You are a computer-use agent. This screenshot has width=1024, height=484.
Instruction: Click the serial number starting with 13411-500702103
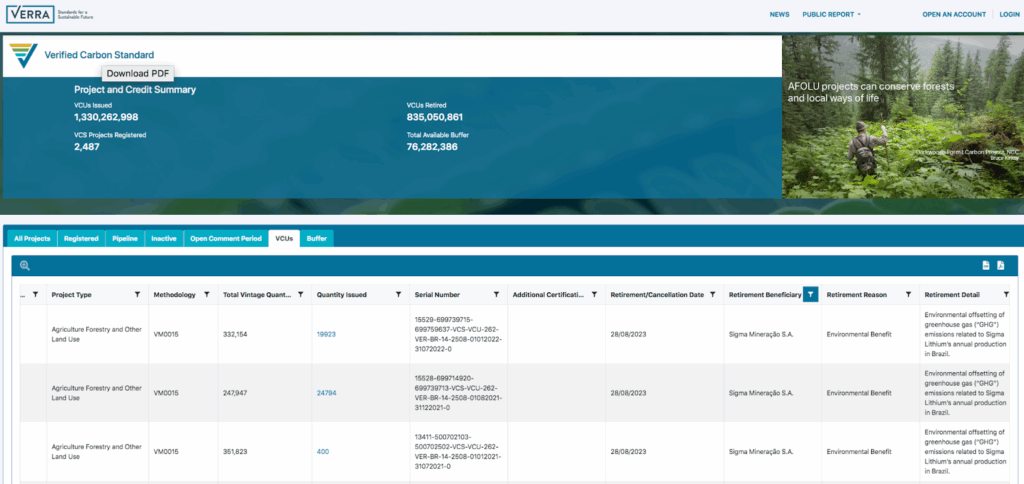click(x=458, y=451)
